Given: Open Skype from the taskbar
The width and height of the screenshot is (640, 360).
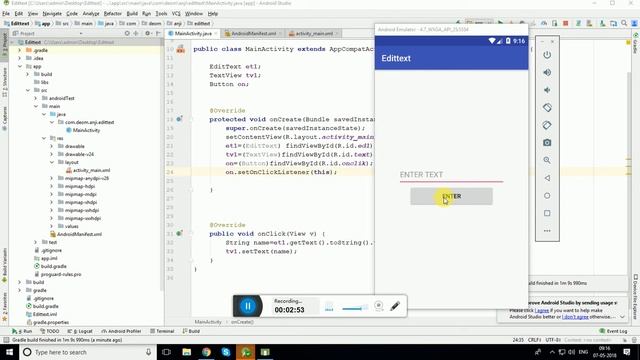Looking at the screenshot, I should 226,352.
